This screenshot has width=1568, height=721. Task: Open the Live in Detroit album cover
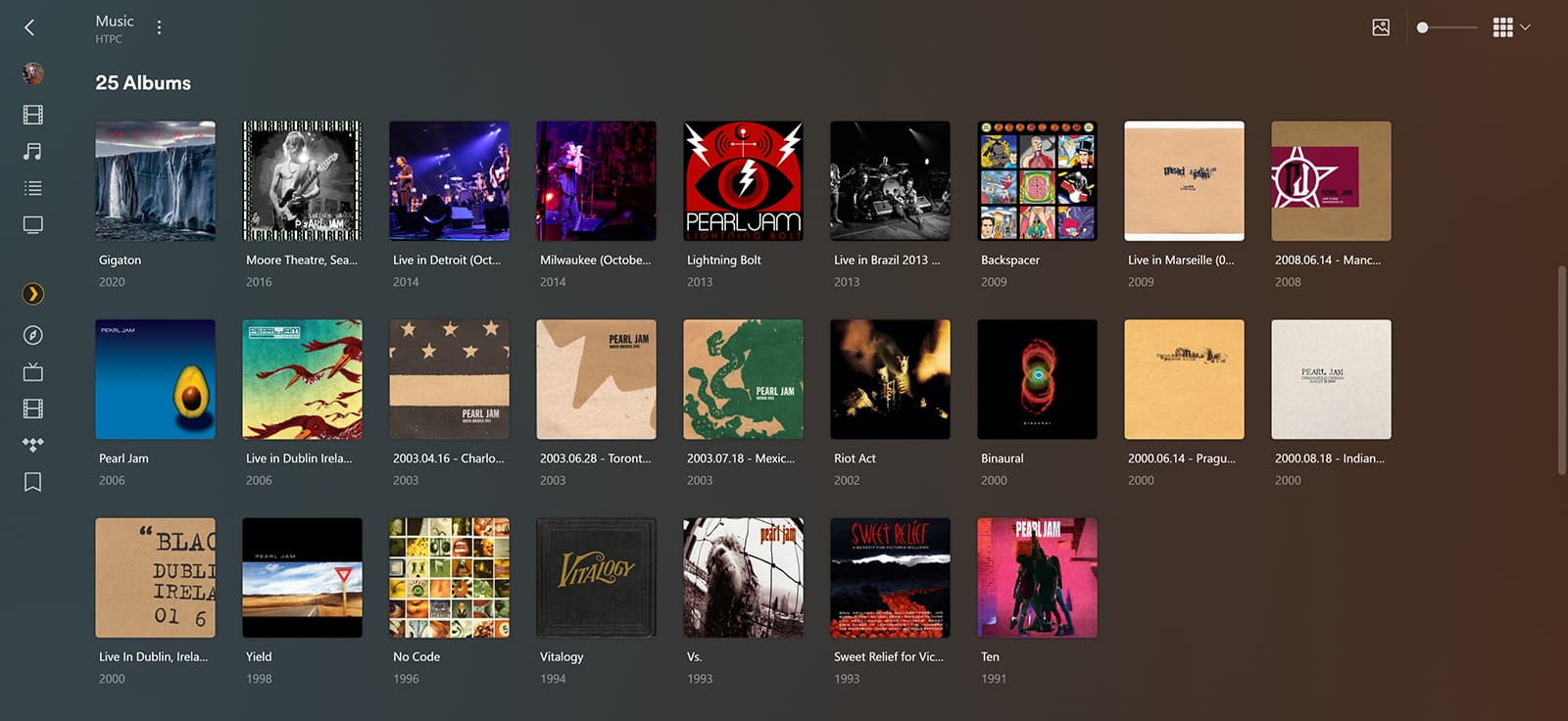point(449,181)
